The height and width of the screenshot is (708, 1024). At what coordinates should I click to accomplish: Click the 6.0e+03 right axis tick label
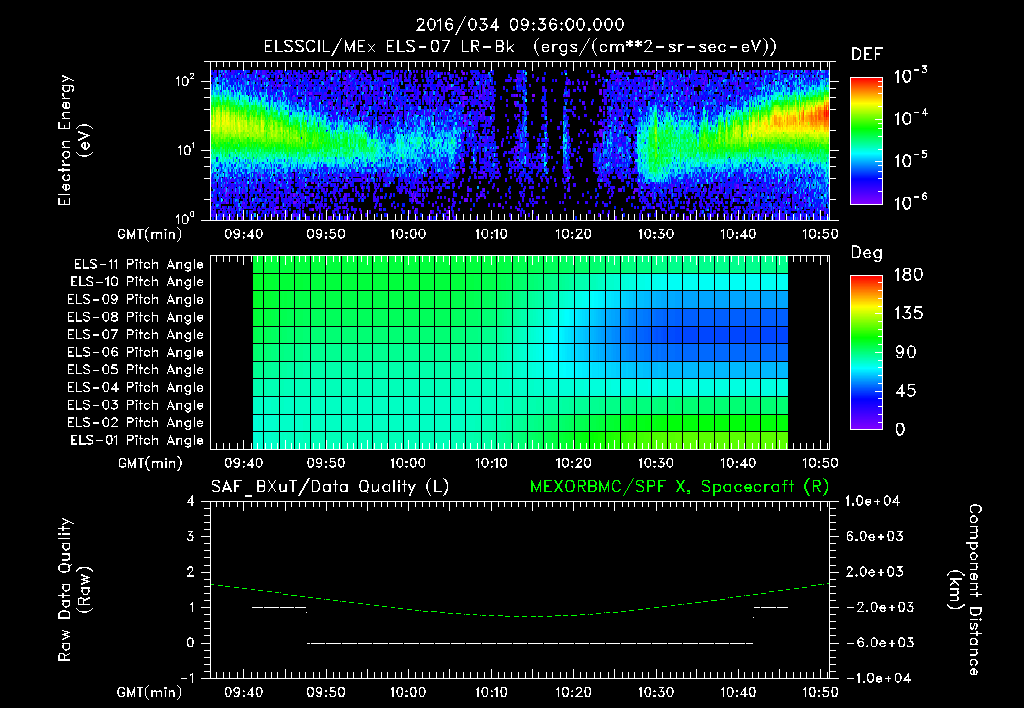tap(874, 536)
